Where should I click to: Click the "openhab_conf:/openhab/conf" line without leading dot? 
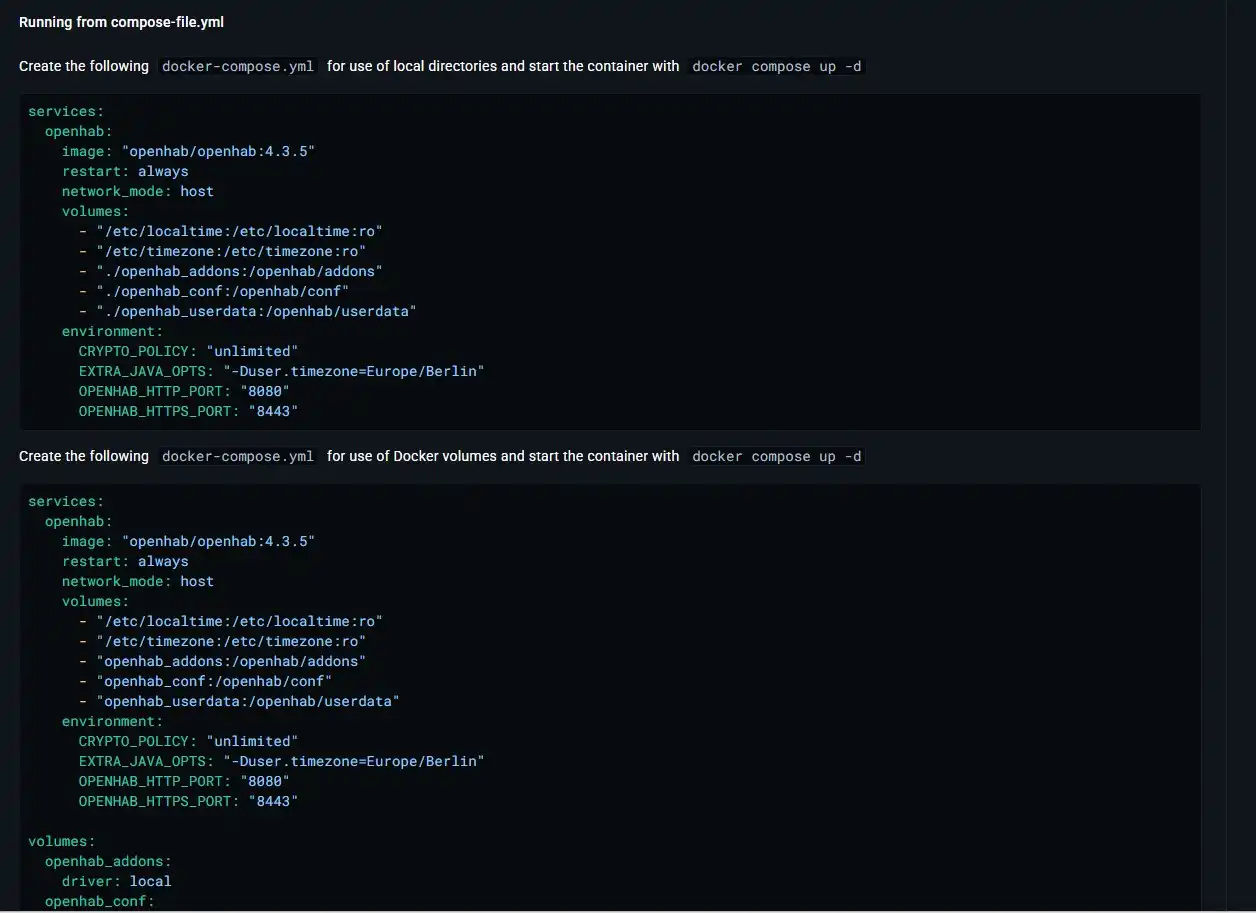[x=206, y=681]
